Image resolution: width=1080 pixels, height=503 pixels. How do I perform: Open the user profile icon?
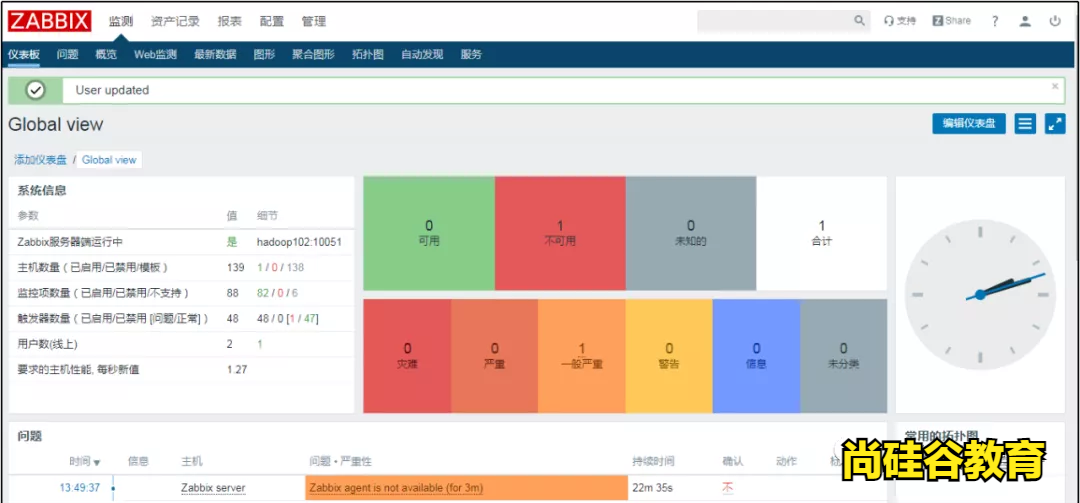(x=1025, y=21)
